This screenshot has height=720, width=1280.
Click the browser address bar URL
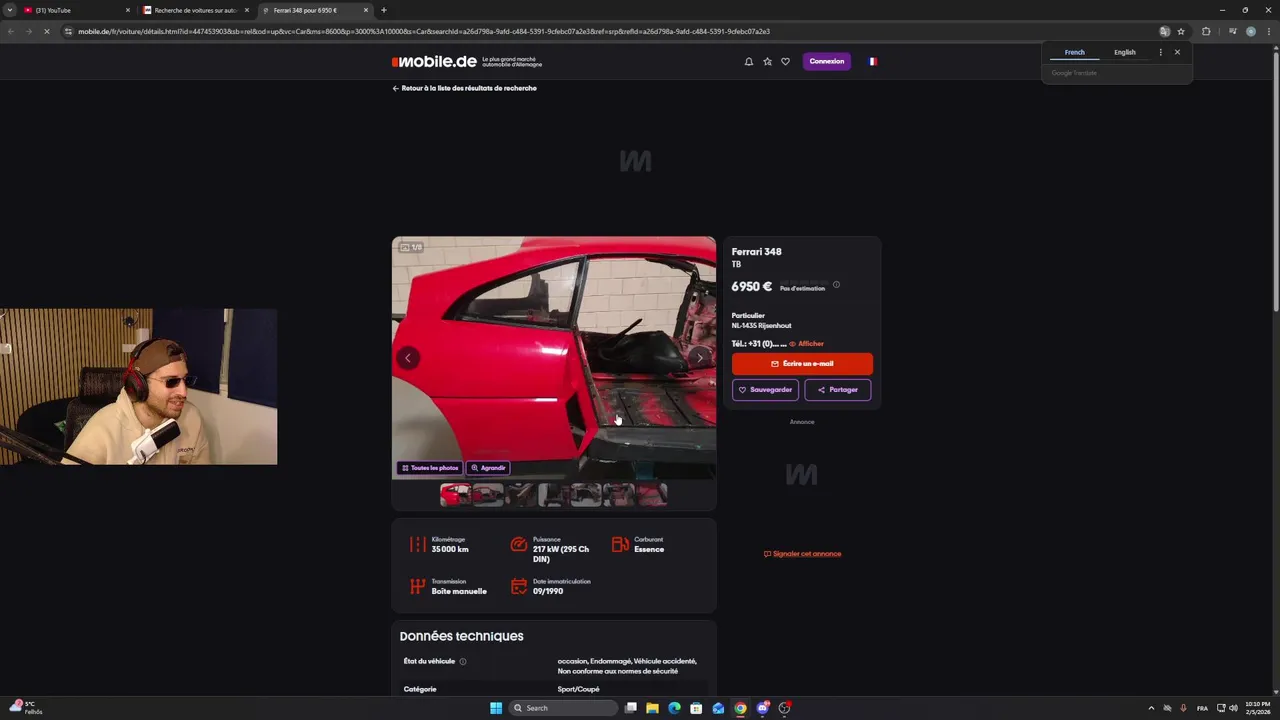point(424,31)
